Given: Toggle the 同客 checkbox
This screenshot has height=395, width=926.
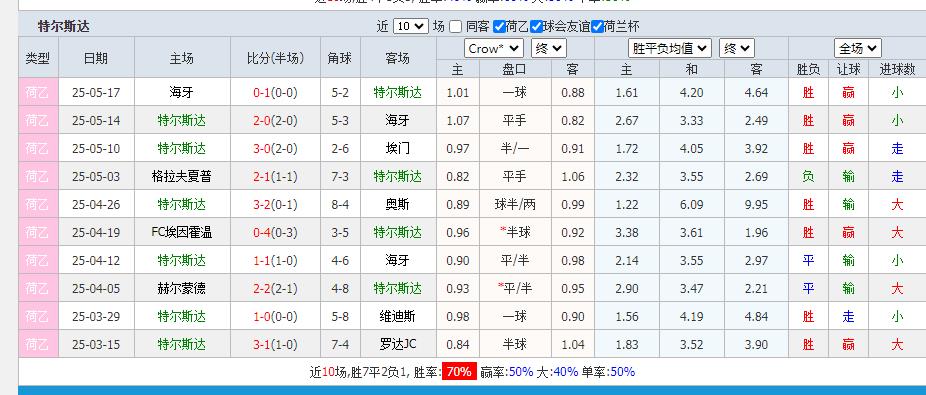Looking at the screenshot, I should point(455,27).
